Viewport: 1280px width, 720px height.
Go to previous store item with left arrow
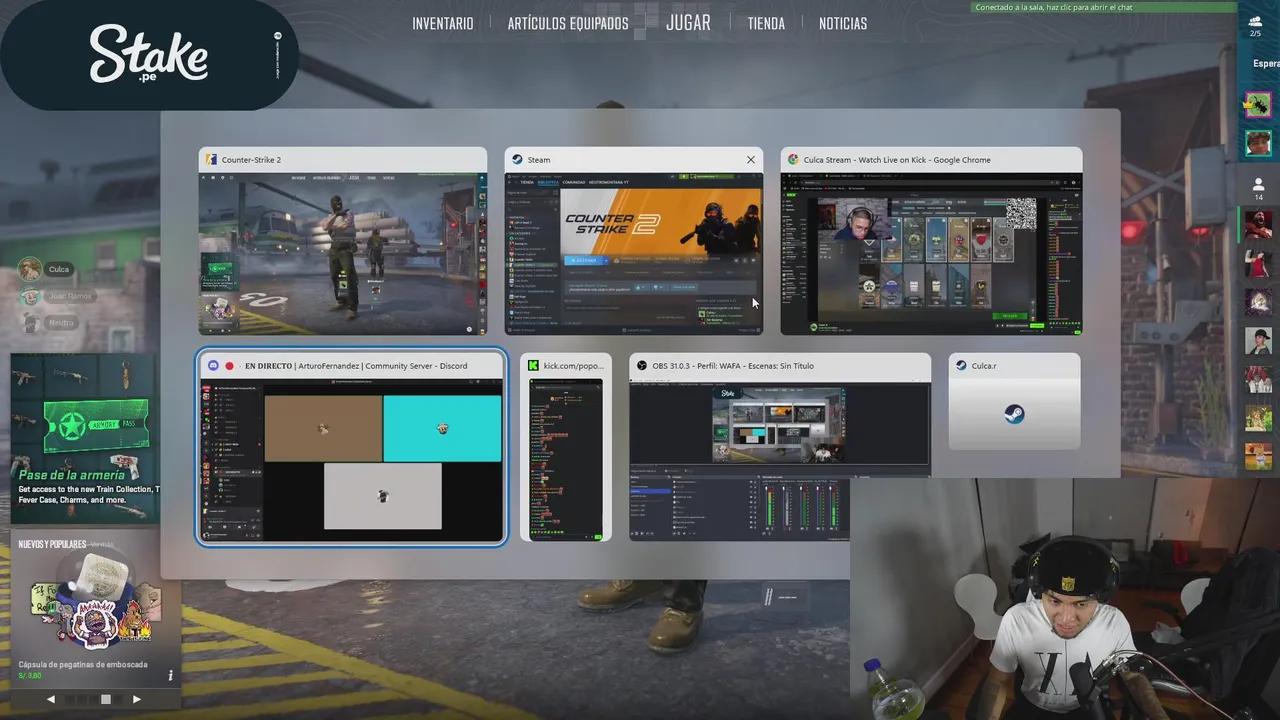pyautogui.click(x=51, y=699)
